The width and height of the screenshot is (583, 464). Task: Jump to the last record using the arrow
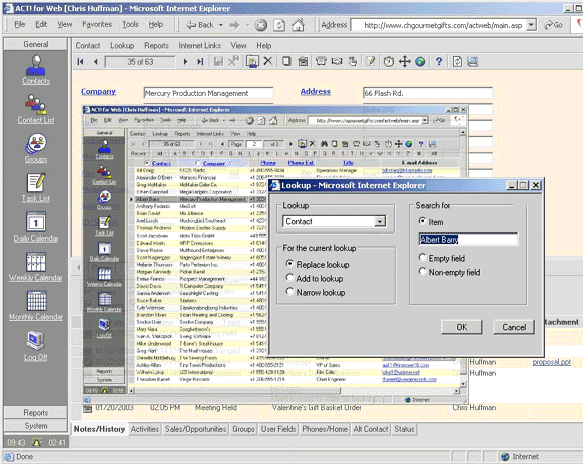pyautogui.click(x=200, y=62)
